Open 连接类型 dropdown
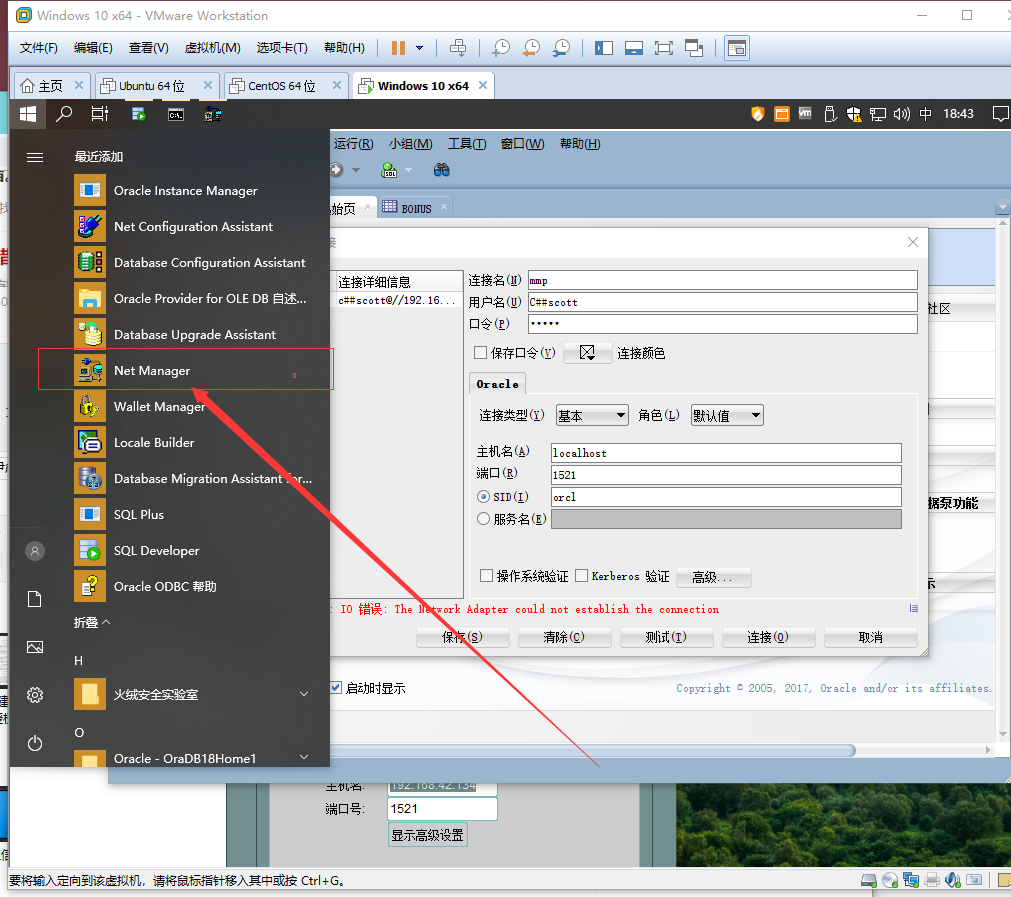The height and width of the screenshot is (897, 1011). 592,415
